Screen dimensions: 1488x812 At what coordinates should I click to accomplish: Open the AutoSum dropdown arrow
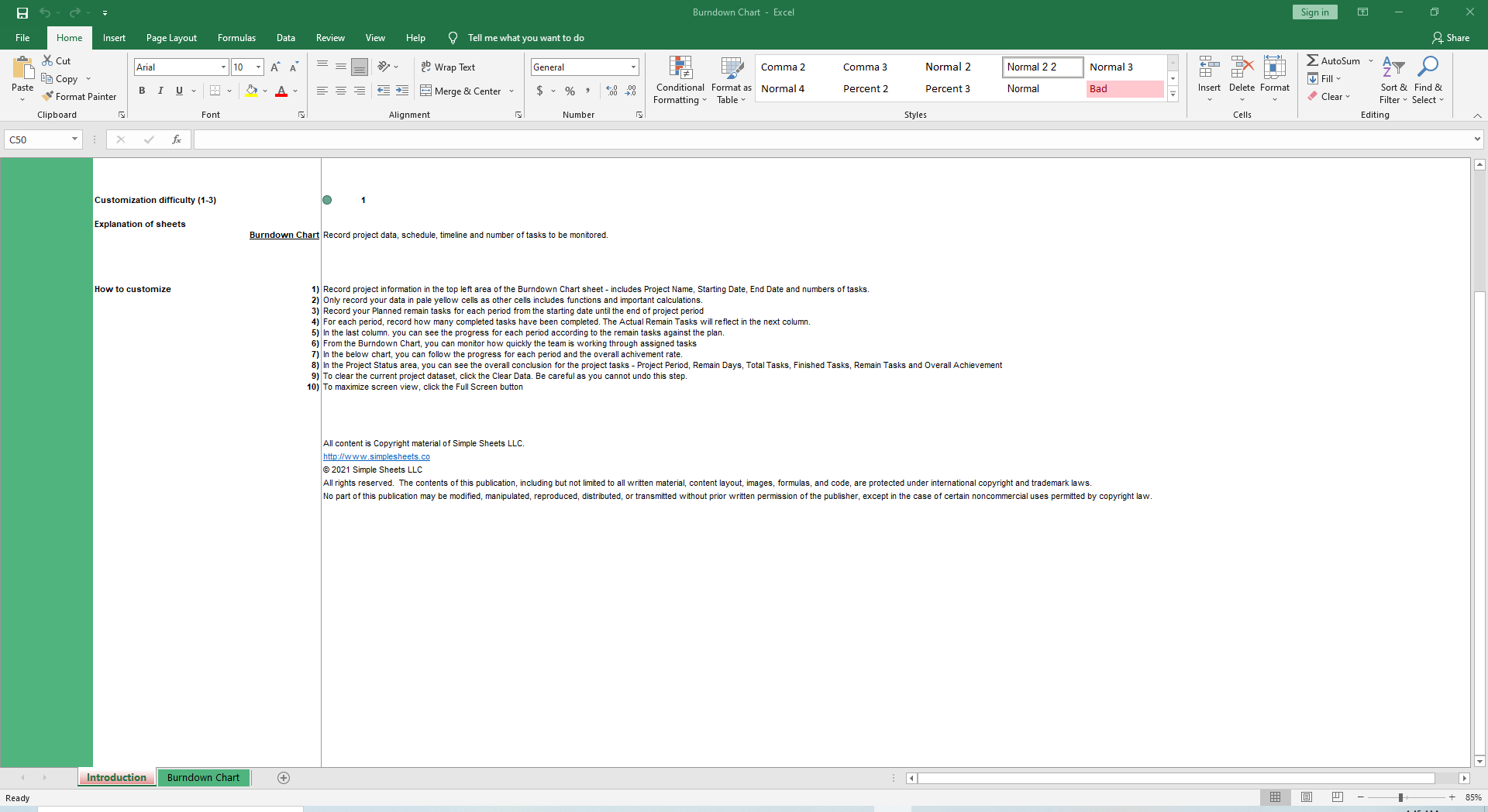[1370, 61]
